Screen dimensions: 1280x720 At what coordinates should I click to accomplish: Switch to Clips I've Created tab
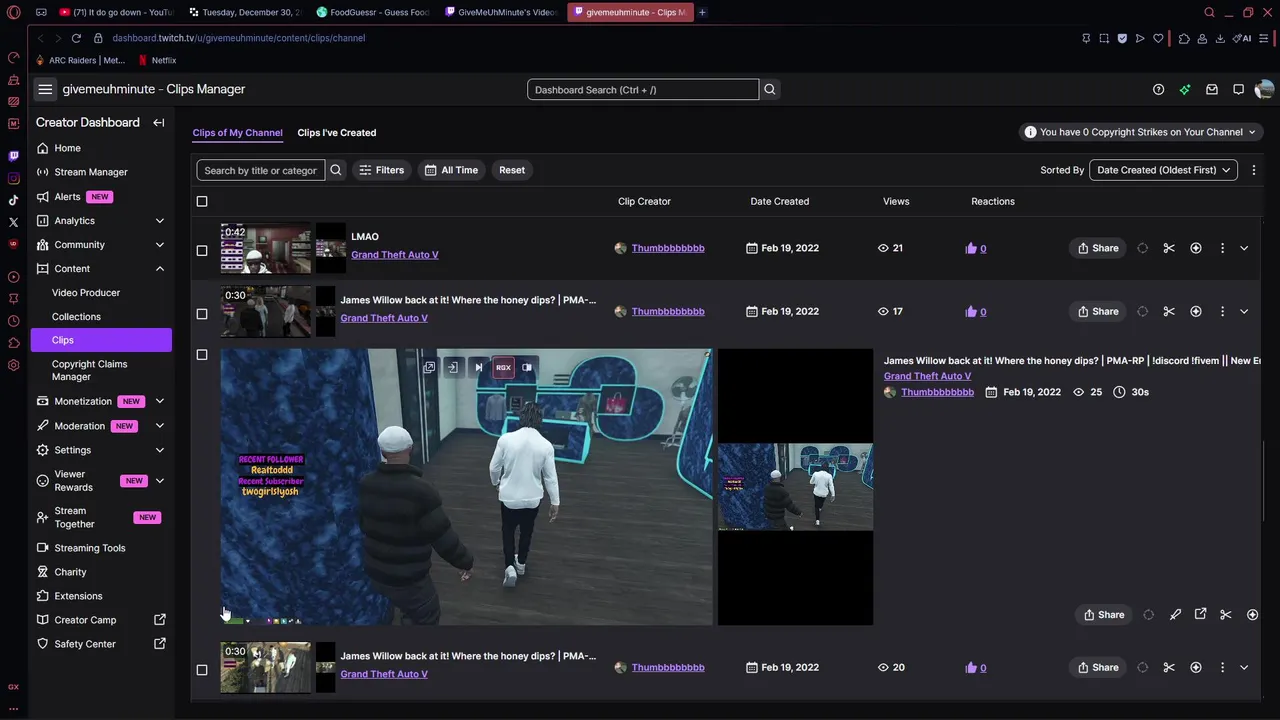pyautogui.click(x=337, y=132)
